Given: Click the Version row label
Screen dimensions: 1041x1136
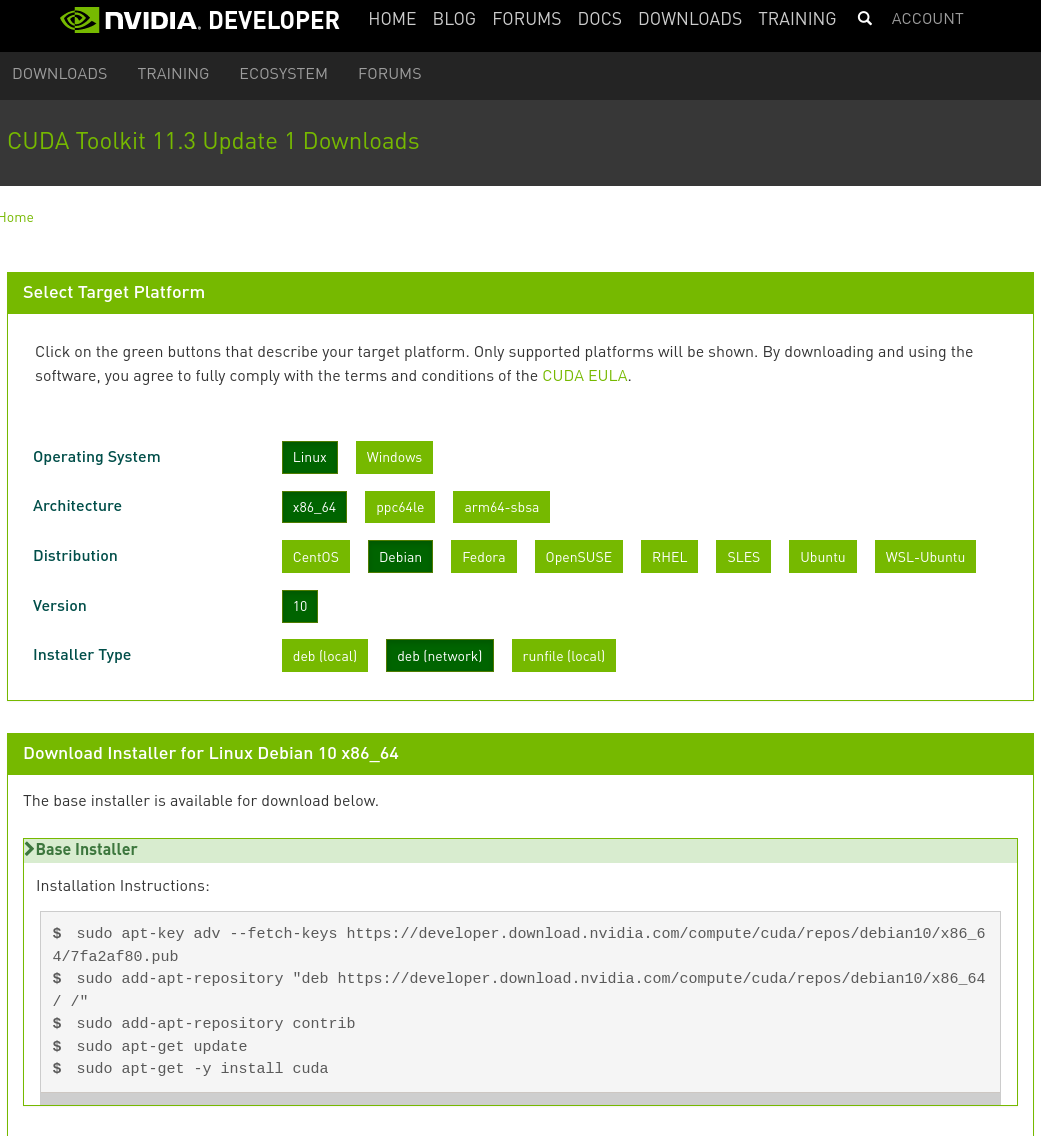Looking at the screenshot, I should (x=59, y=606).
